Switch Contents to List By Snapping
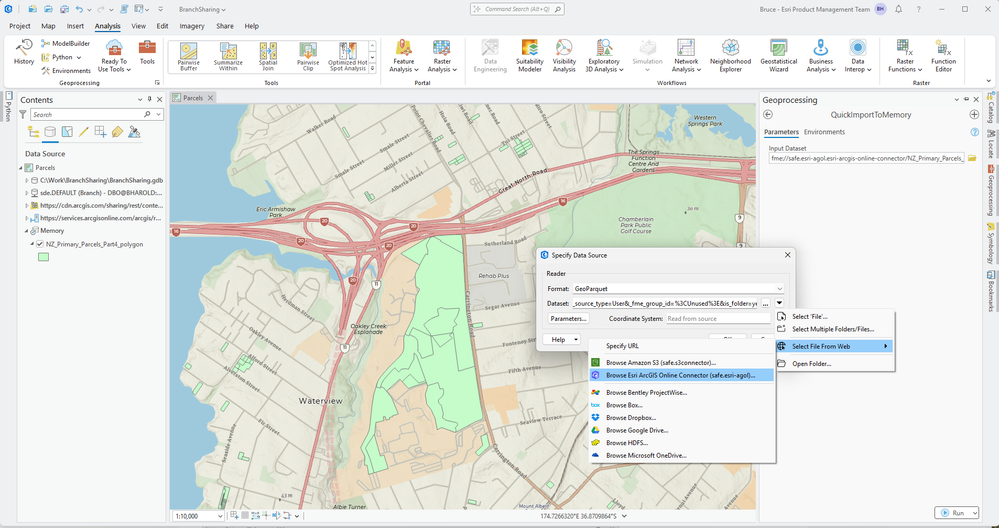Screen dimensions: 999x528 tap(100, 132)
